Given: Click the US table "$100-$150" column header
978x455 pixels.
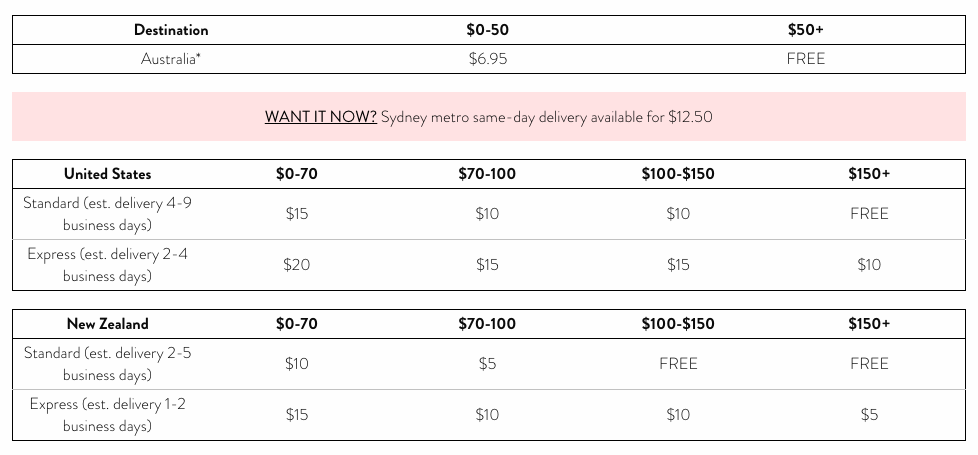Looking at the screenshot, I should coord(678,174).
